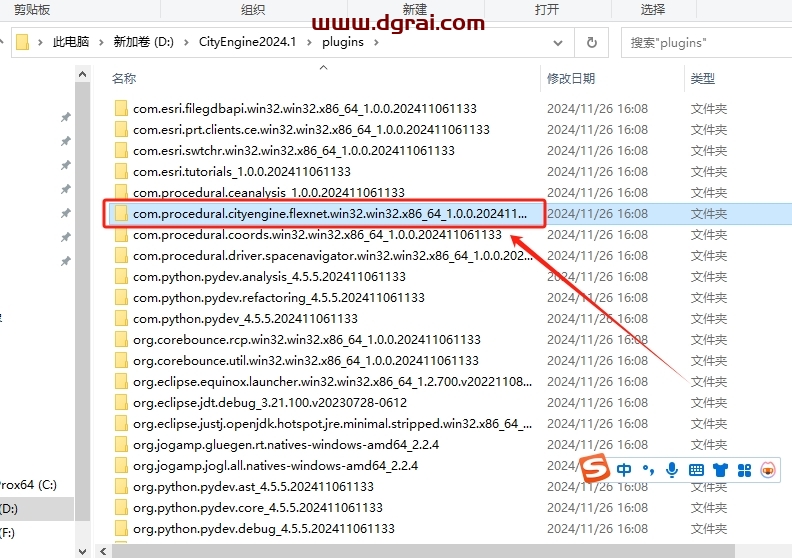
Task: Open Sogou skin shop shirt icon
Action: pos(719,469)
